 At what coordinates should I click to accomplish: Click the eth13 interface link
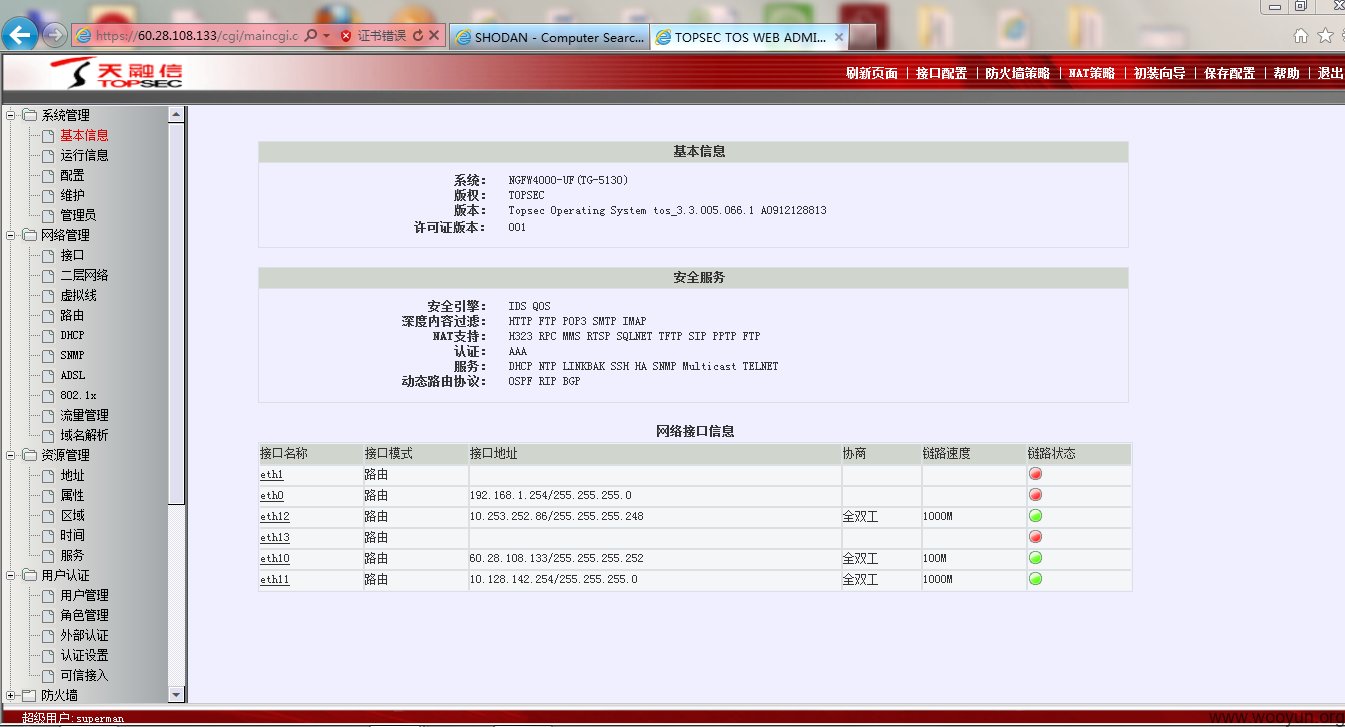[275, 538]
